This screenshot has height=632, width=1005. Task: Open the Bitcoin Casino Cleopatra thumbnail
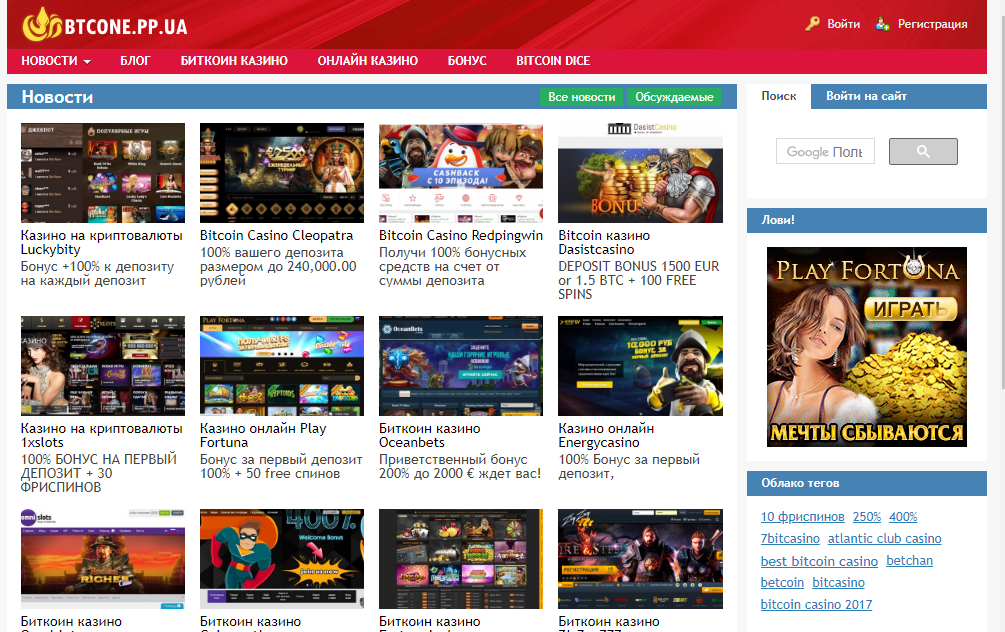pyautogui.click(x=282, y=173)
